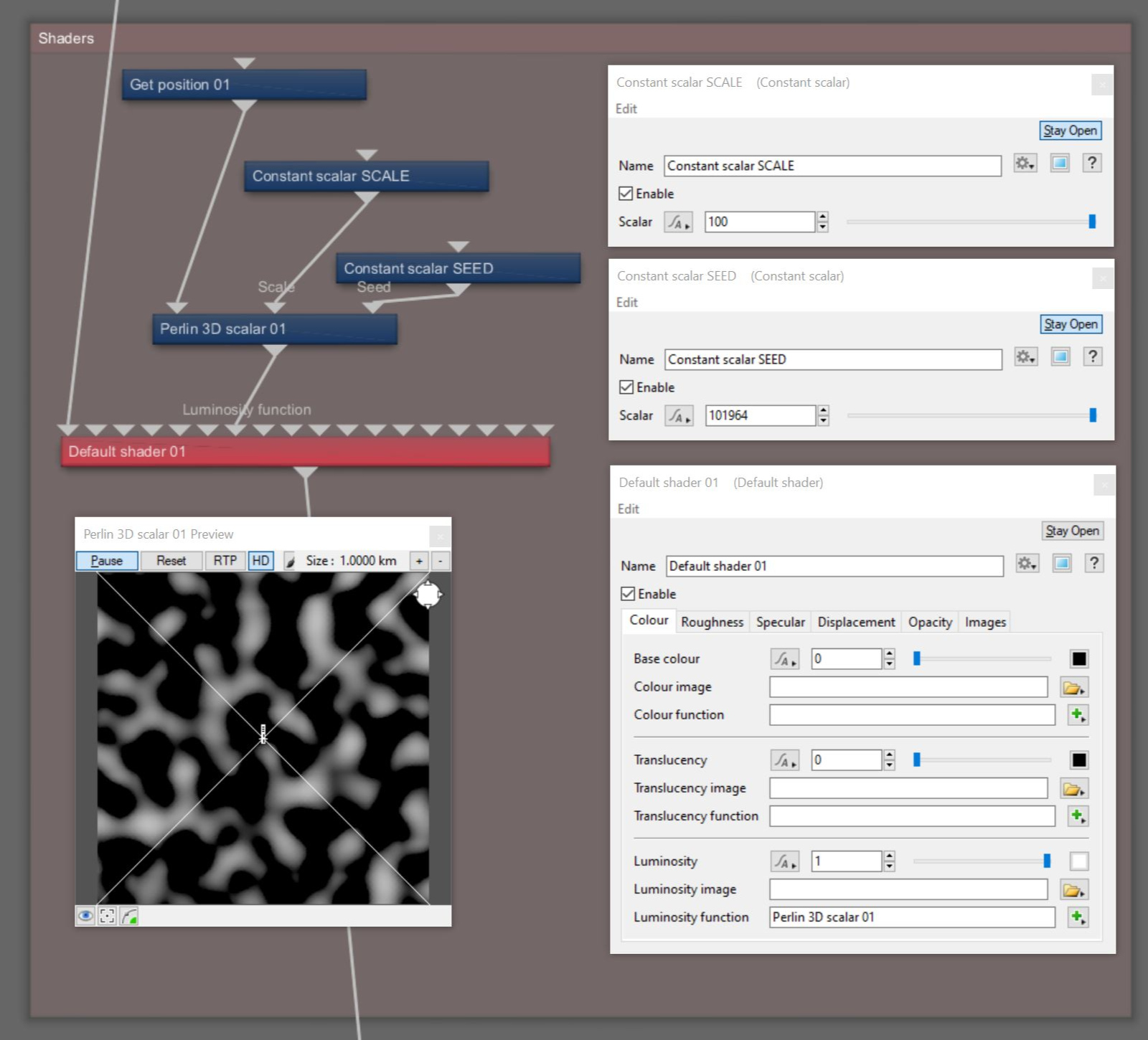Viewport: 1148px width, 1040px height.
Task: Open preview window icon in Constant scalar SEED panel
Action: click(x=1060, y=357)
